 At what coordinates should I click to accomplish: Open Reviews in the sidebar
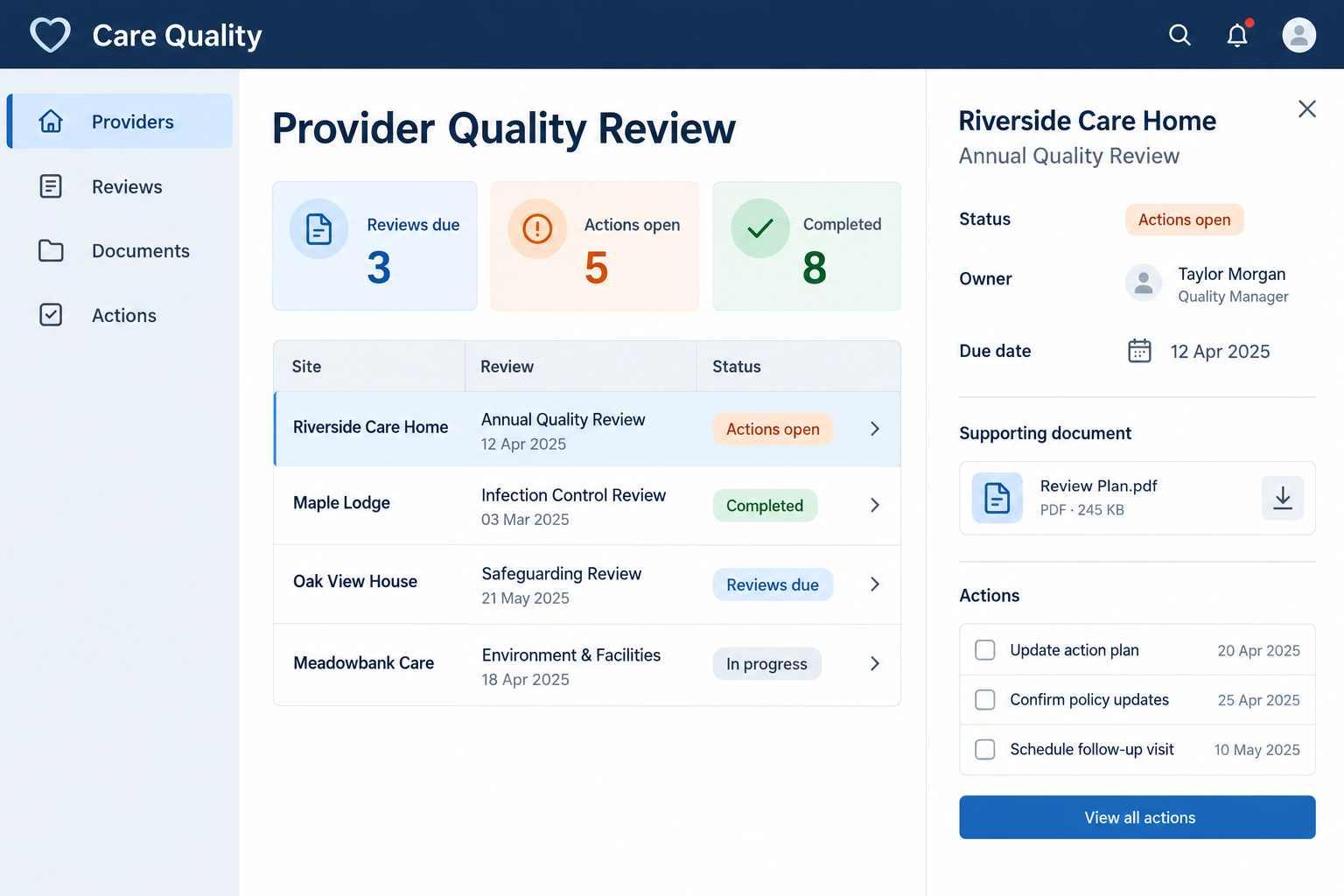coord(121,186)
